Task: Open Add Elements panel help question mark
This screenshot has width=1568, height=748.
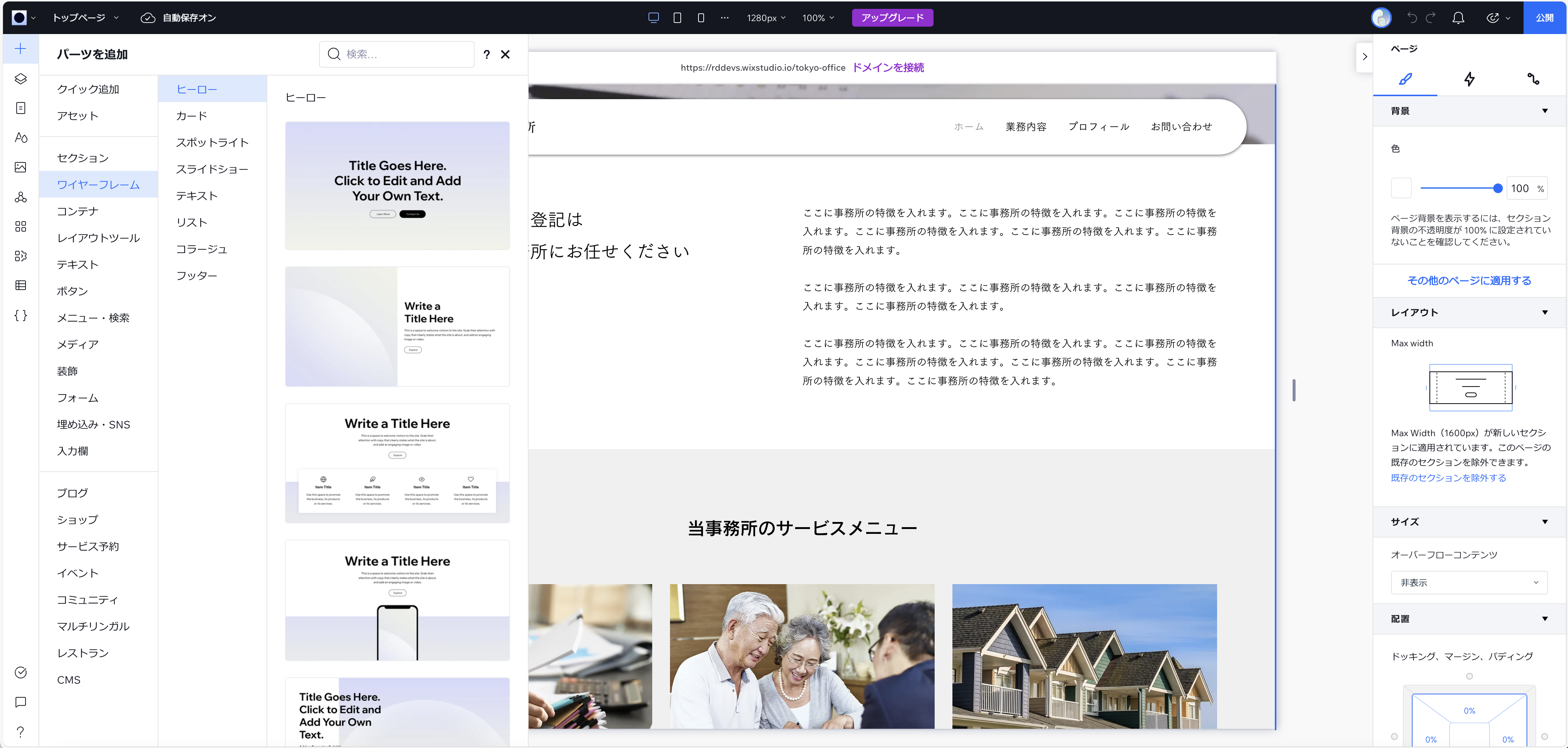Action: pos(486,54)
